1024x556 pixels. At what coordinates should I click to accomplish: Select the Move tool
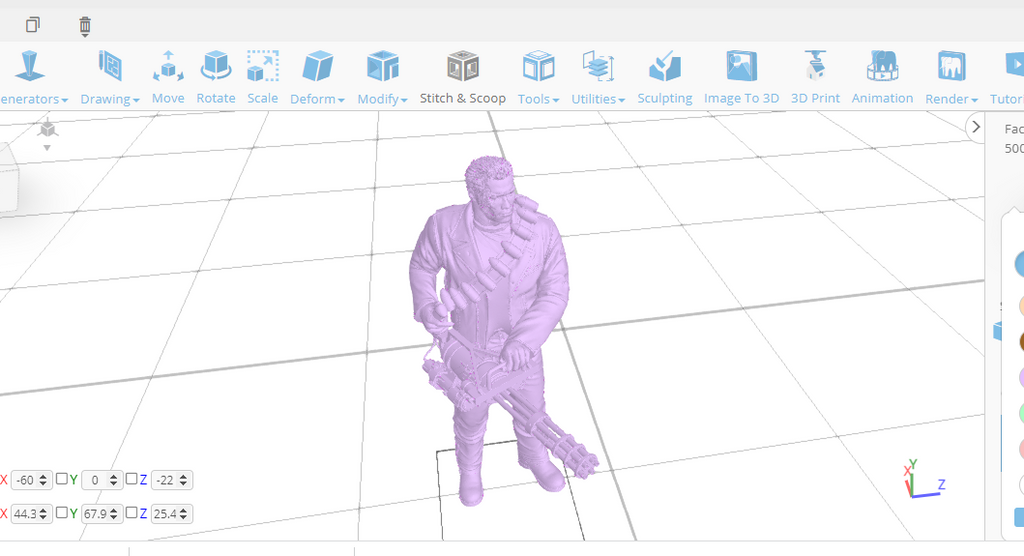pyautogui.click(x=168, y=77)
